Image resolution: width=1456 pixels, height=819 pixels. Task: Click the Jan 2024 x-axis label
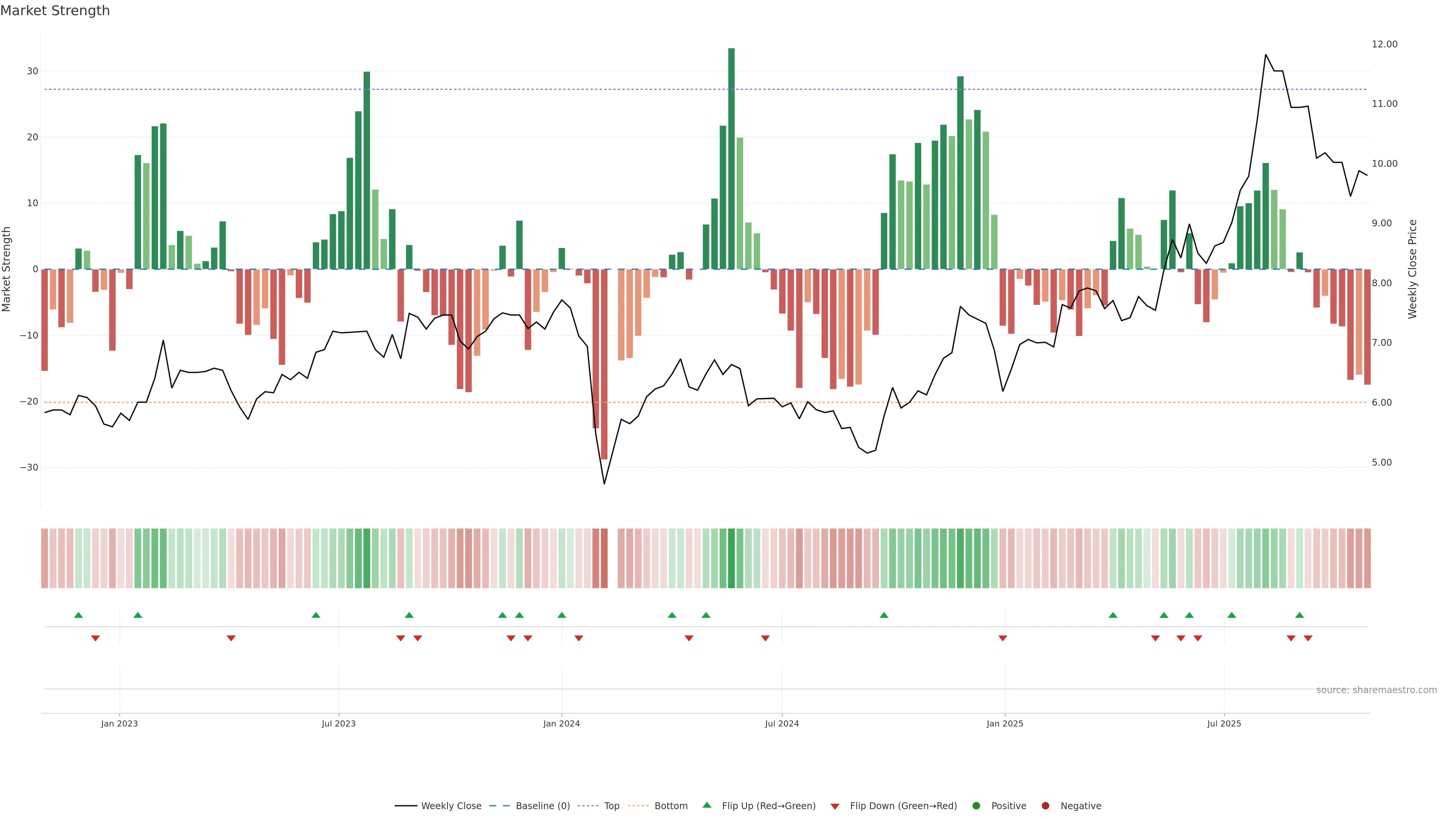click(x=561, y=723)
